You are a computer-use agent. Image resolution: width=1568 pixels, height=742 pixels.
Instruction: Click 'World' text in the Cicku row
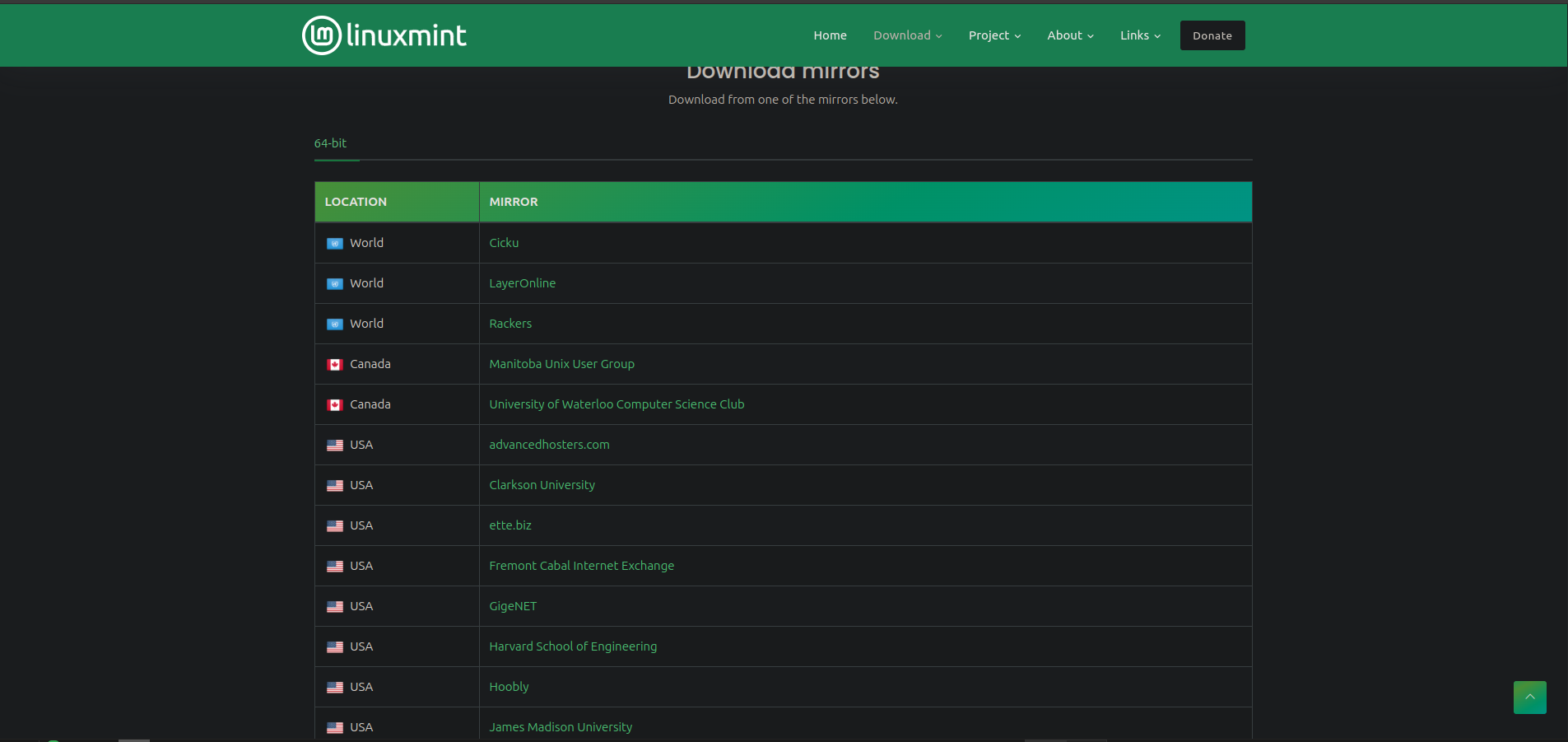click(x=366, y=243)
